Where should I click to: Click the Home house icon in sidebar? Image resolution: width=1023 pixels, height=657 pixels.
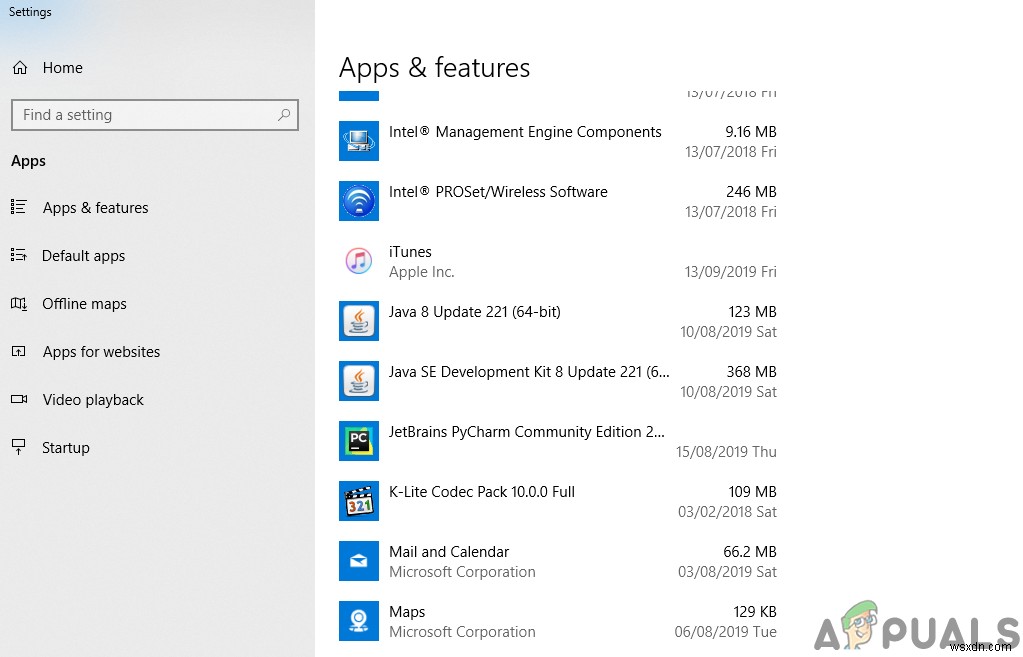pos(20,67)
